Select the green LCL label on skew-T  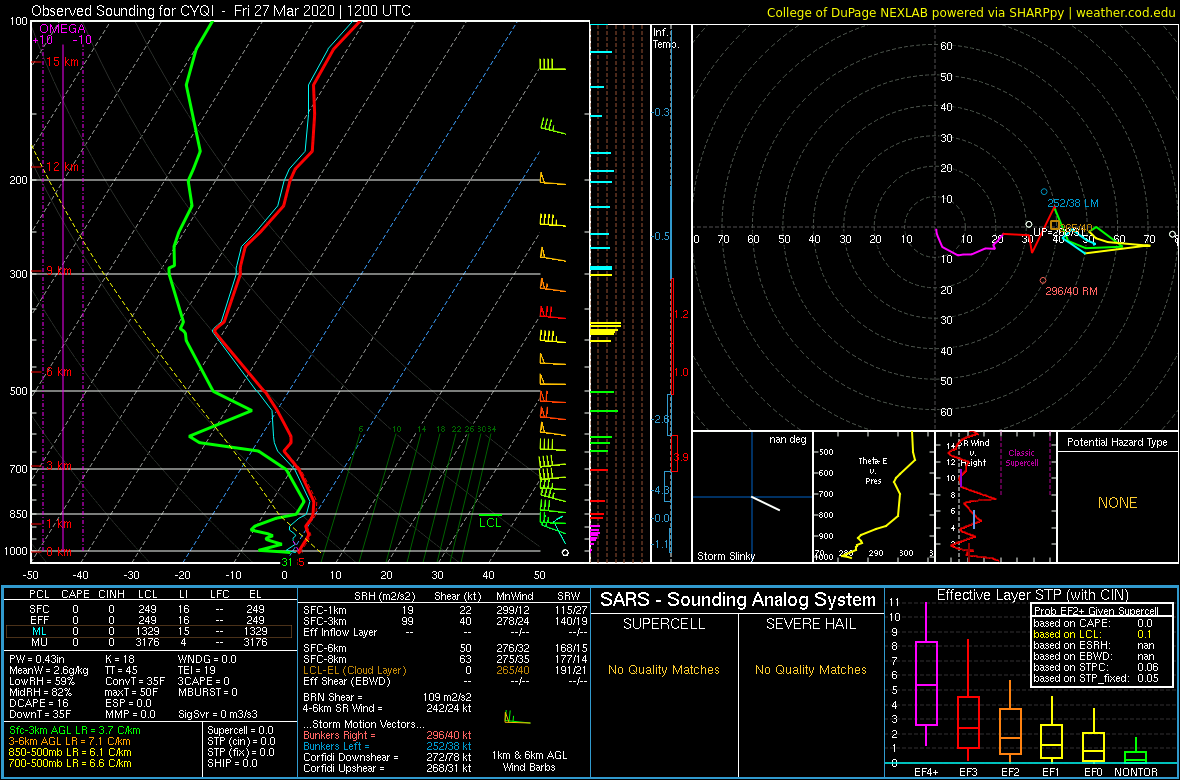490,523
